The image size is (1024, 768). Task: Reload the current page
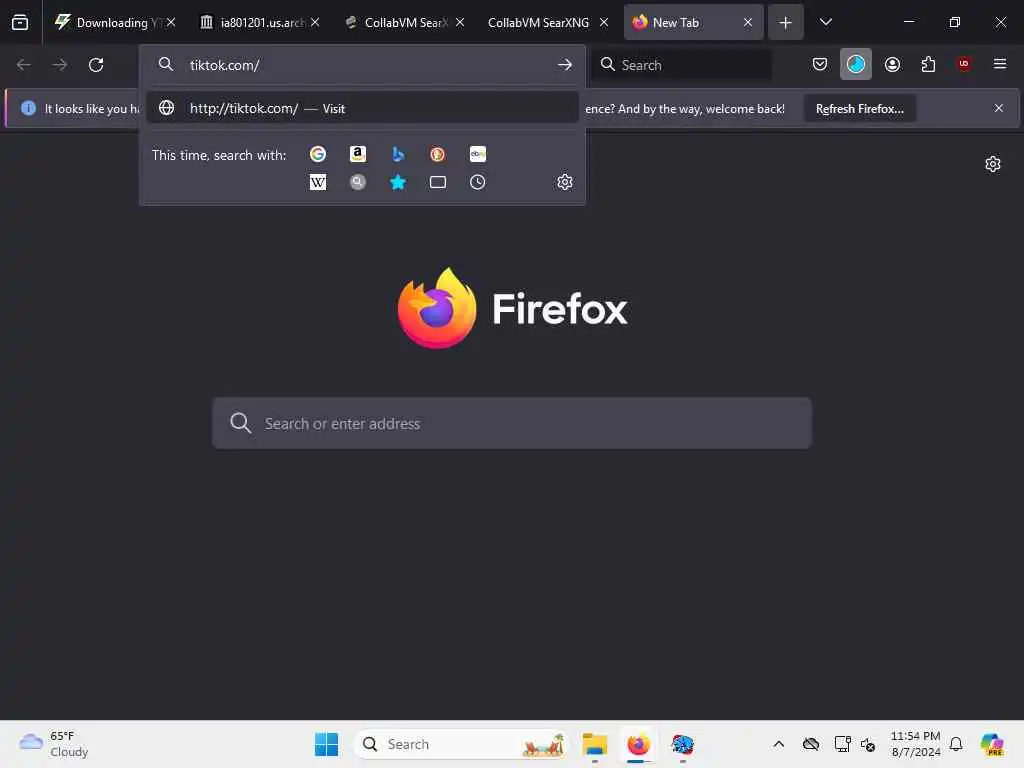click(96, 65)
